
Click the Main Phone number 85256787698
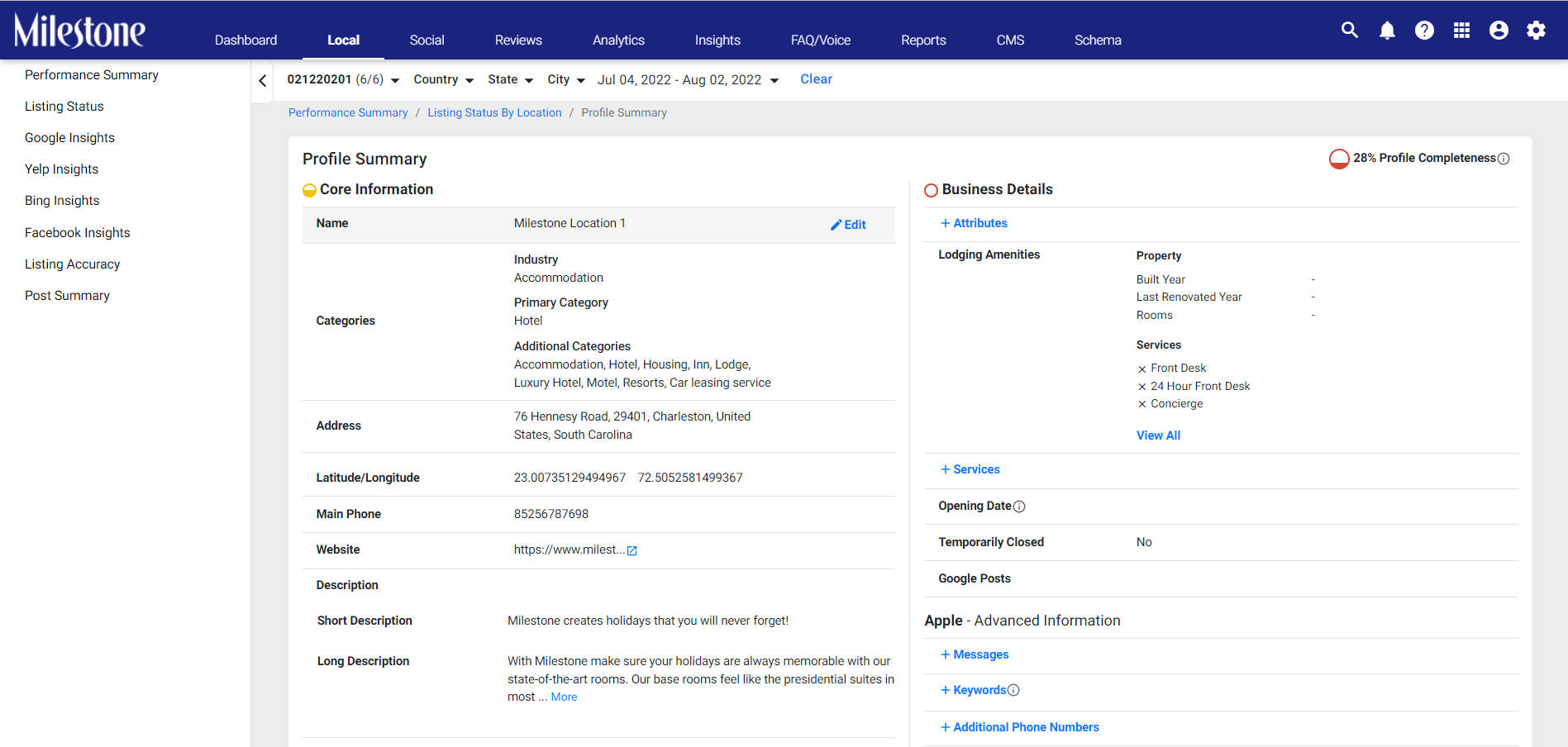(551, 514)
